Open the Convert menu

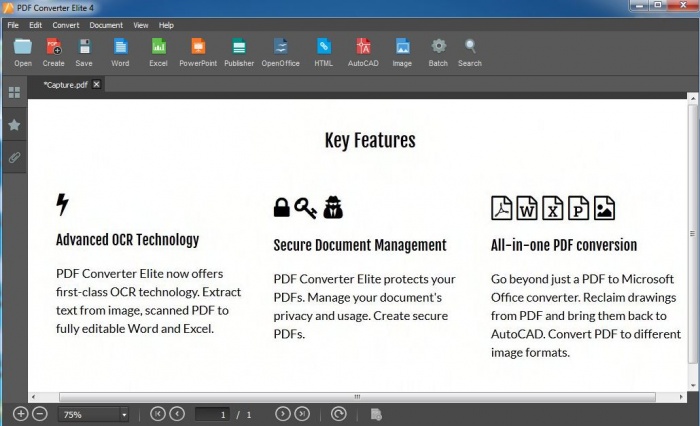tap(66, 25)
